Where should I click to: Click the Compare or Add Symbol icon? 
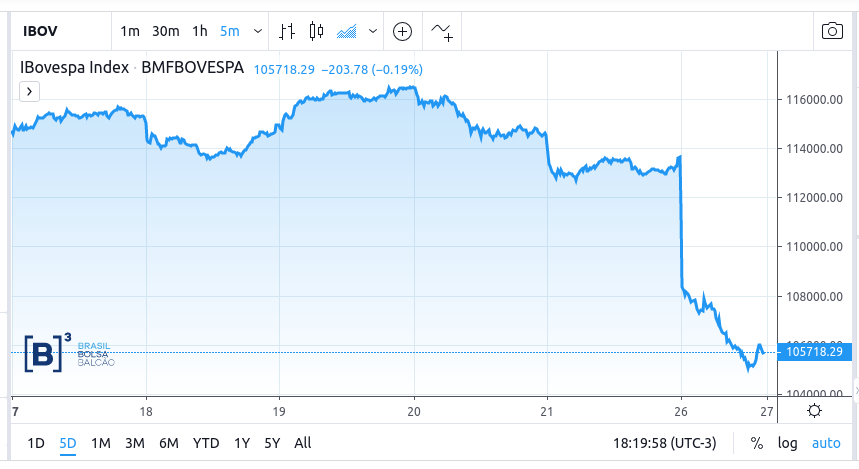pos(402,31)
